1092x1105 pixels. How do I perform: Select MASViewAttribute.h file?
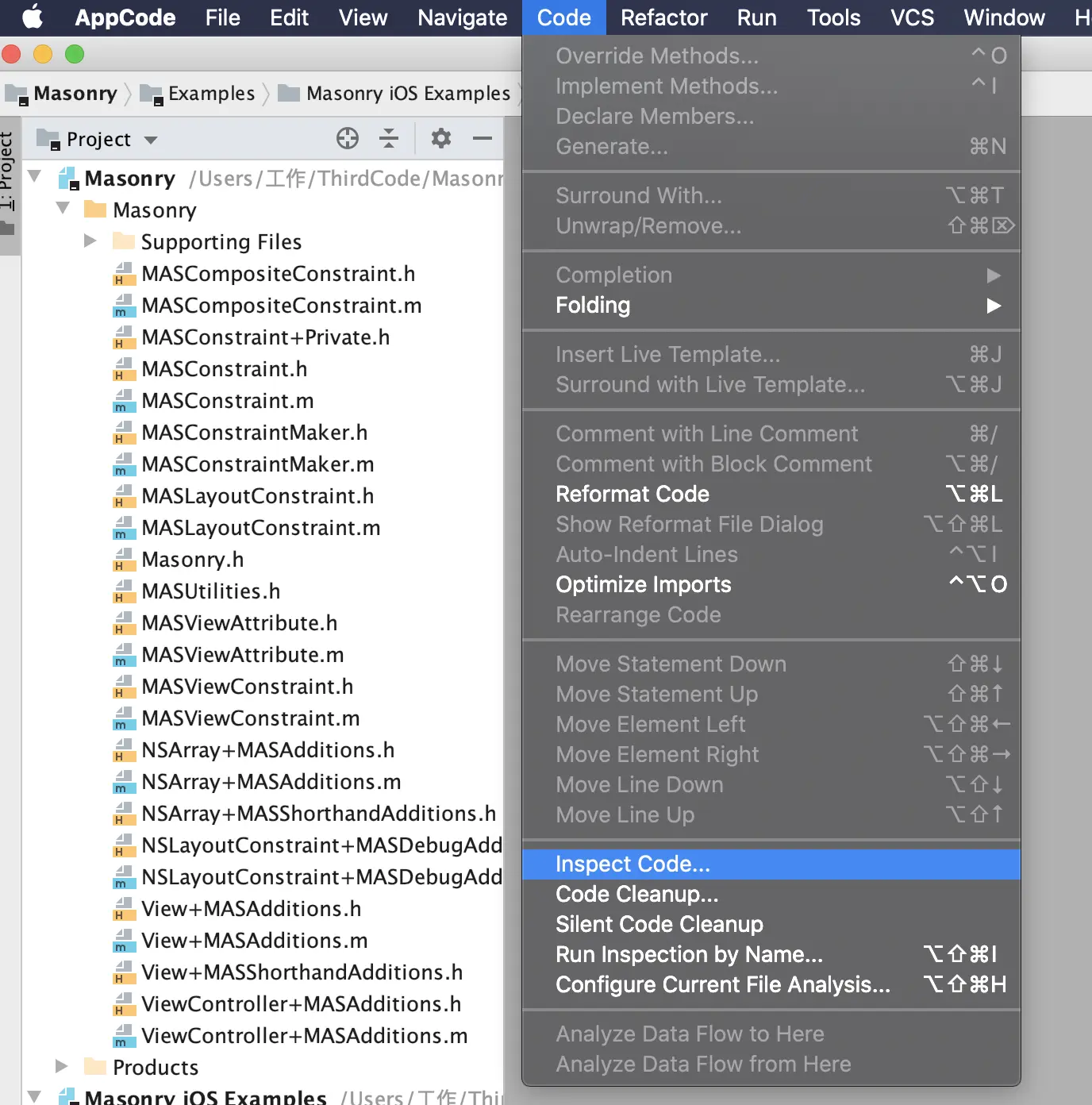tap(240, 623)
